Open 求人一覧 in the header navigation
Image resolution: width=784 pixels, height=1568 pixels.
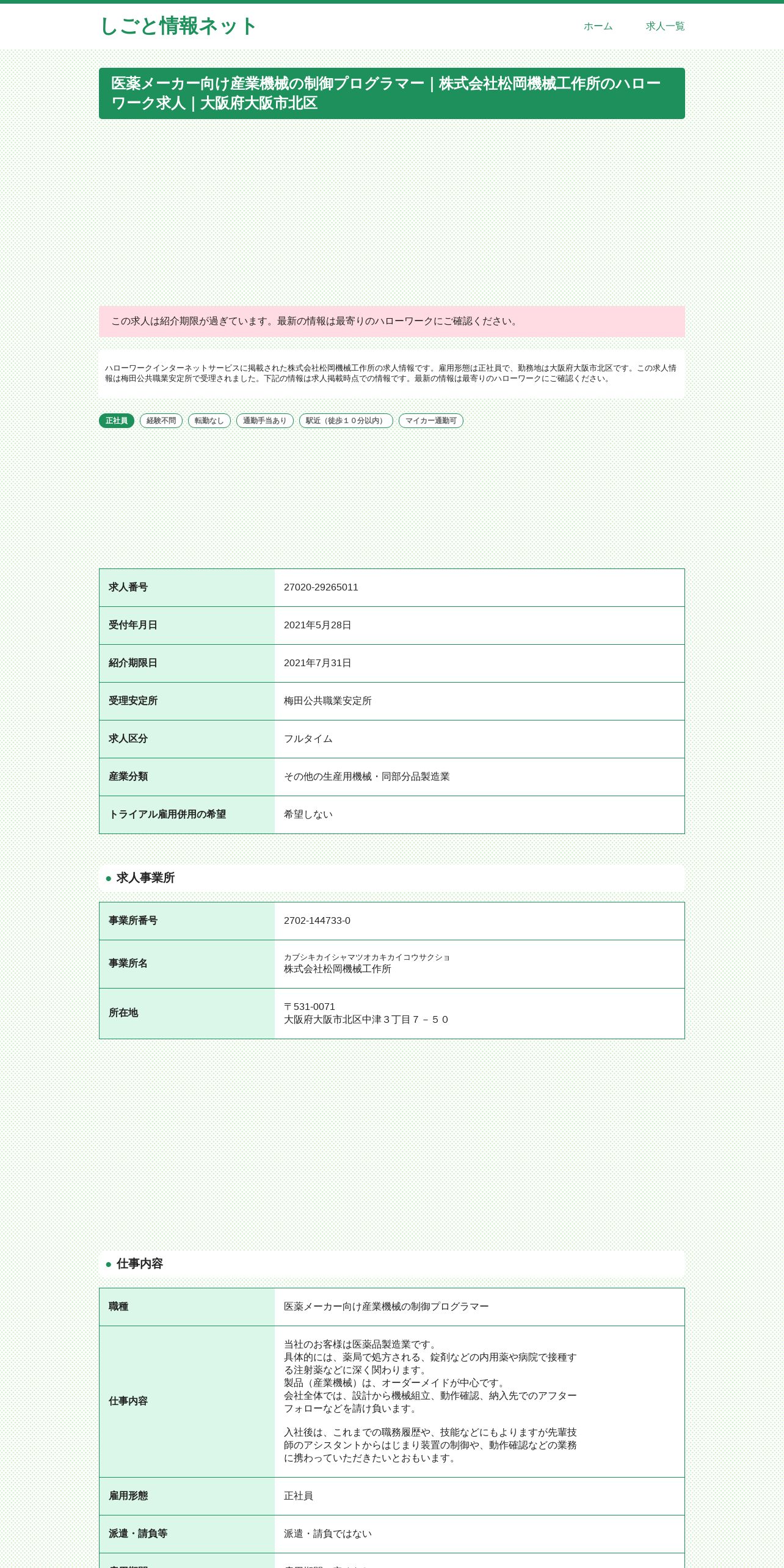click(665, 26)
